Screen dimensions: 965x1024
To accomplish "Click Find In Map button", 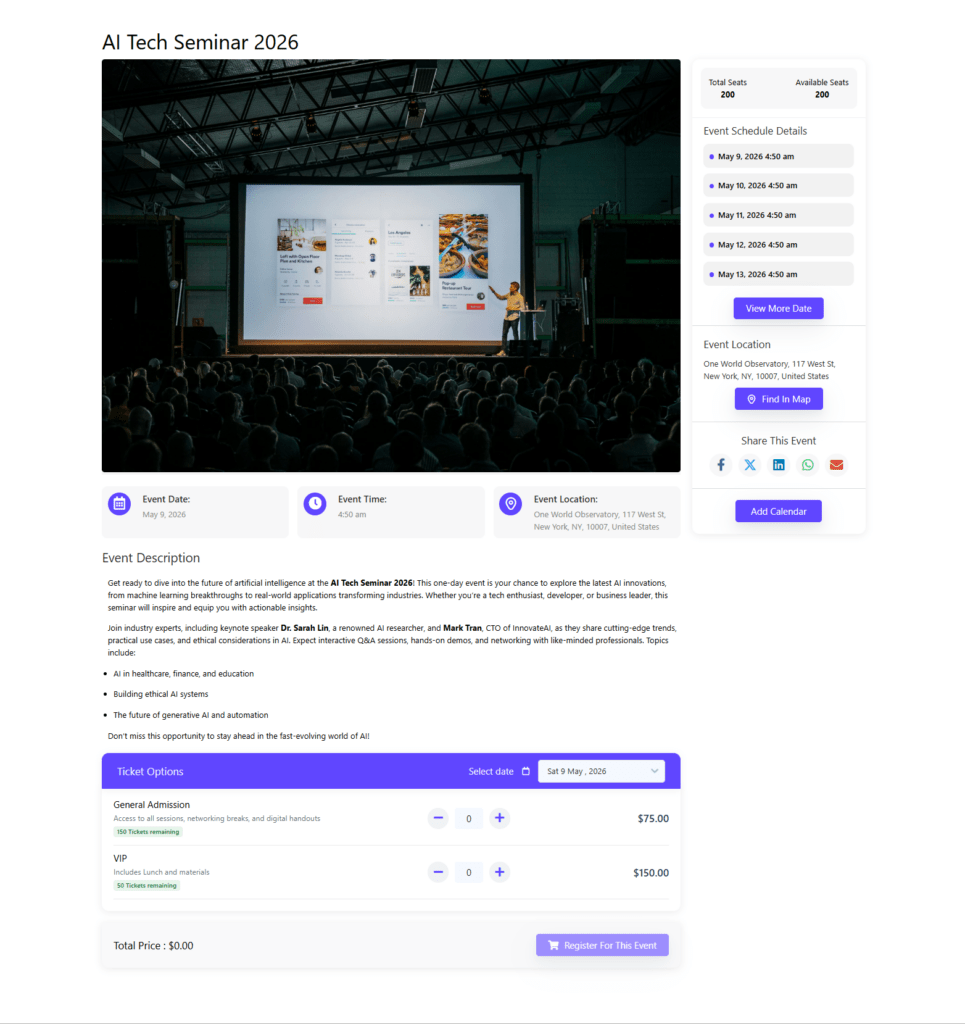I will point(778,399).
